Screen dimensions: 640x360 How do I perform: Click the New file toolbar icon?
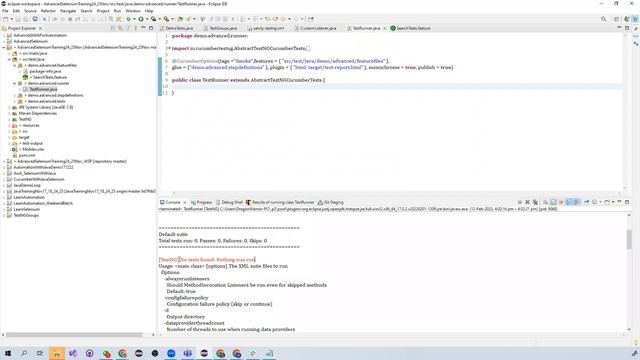(5, 19)
